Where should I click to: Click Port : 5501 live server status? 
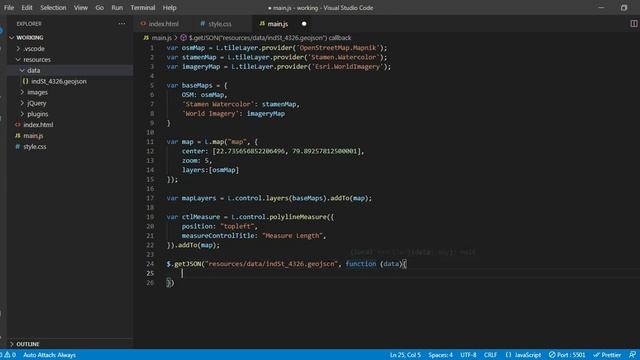pyautogui.click(x=567, y=355)
